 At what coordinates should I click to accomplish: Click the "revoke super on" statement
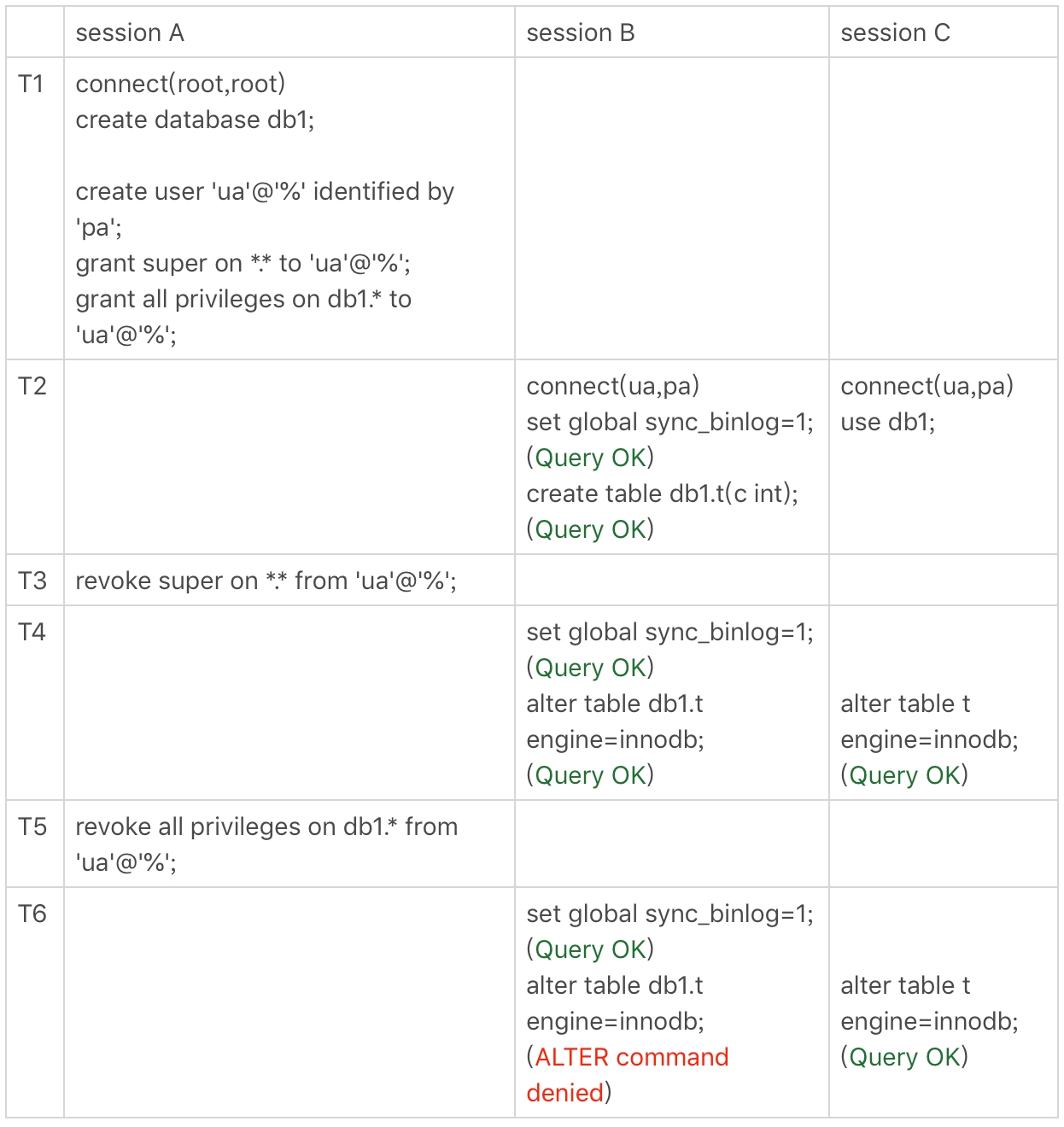[x=266, y=581]
